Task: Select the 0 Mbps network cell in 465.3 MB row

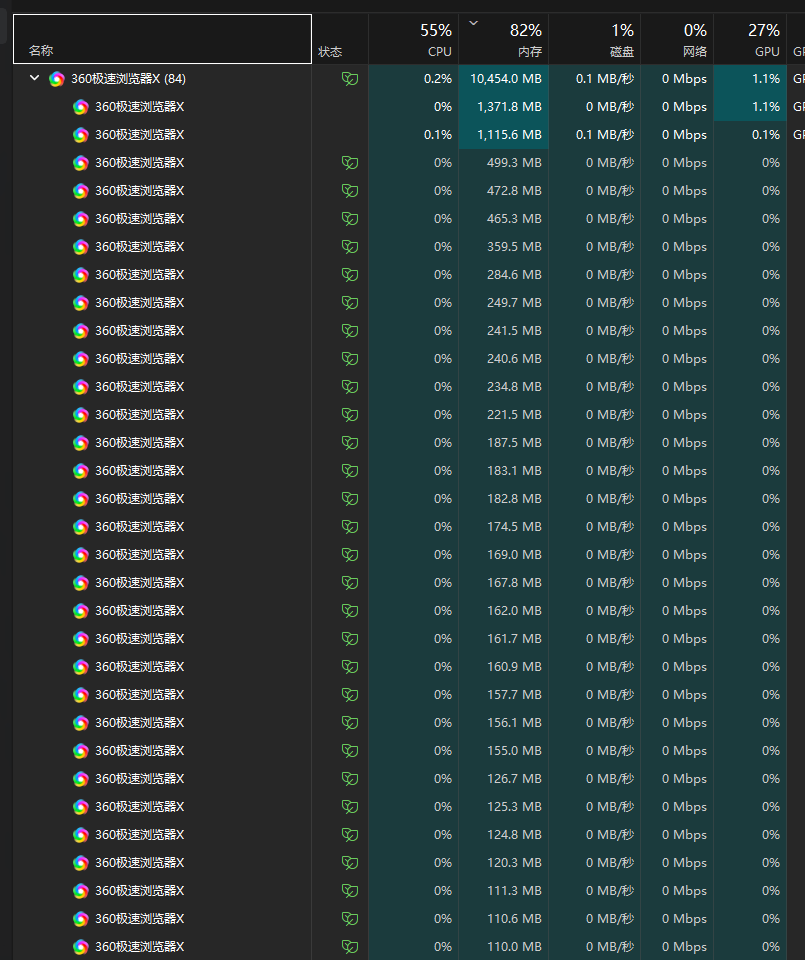Action: click(x=677, y=219)
